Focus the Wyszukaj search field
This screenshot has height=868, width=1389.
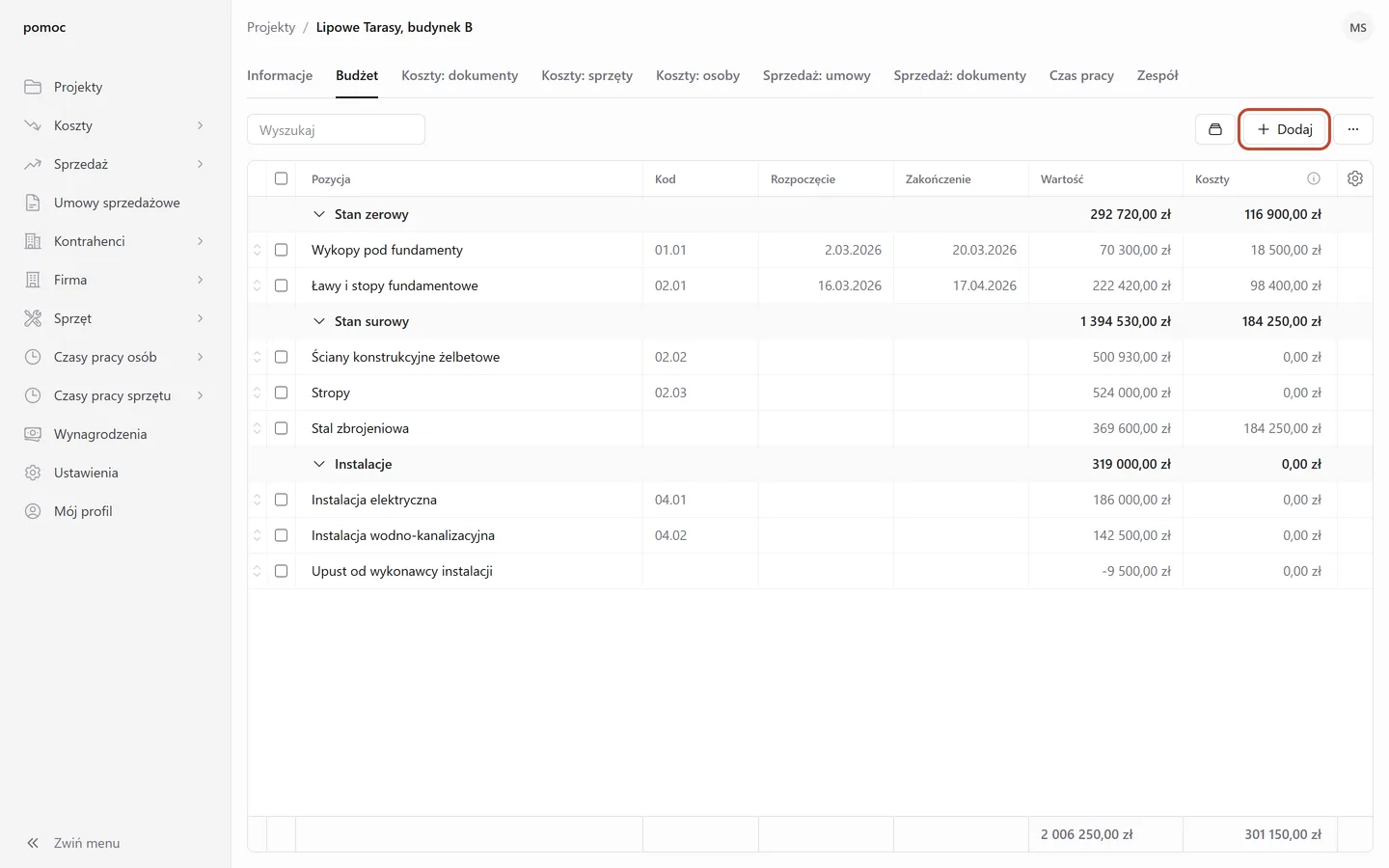(336, 129)
